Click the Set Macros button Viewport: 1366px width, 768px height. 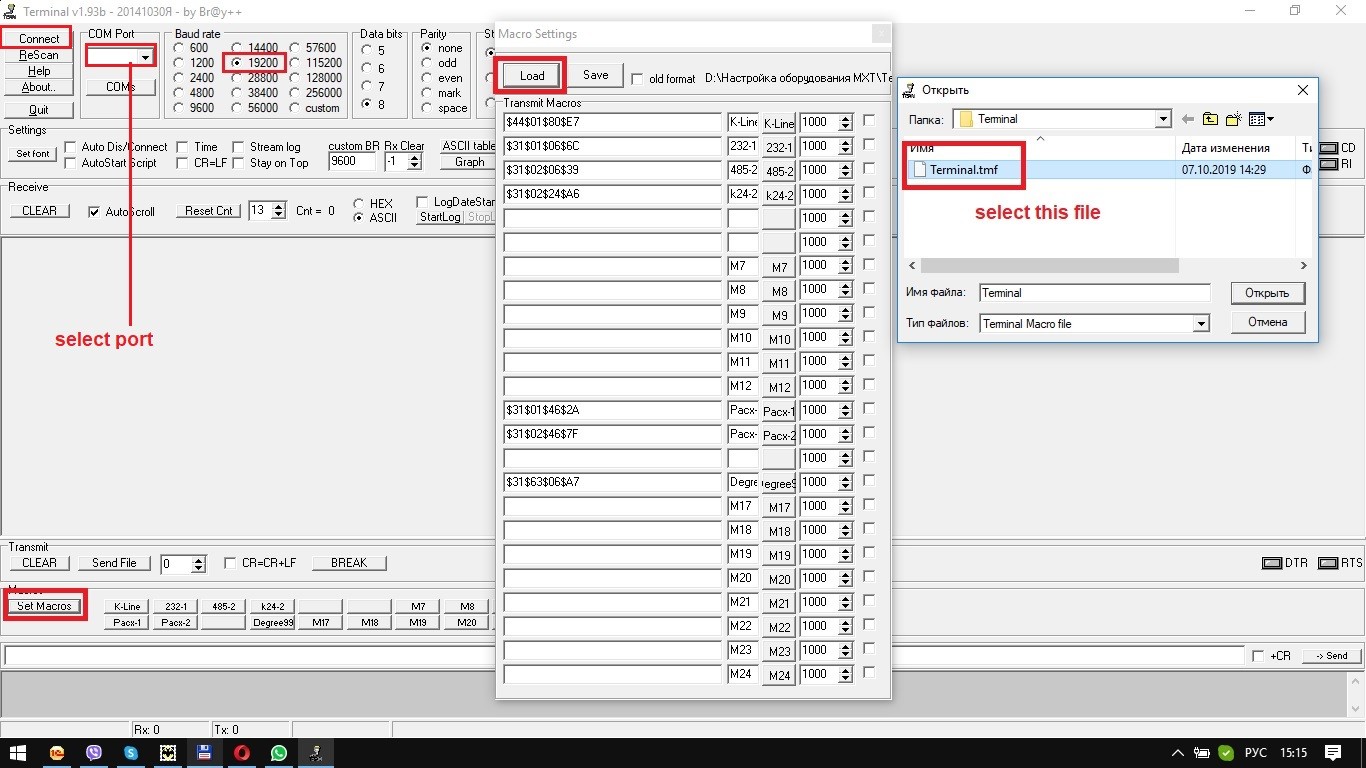point(45,605)
